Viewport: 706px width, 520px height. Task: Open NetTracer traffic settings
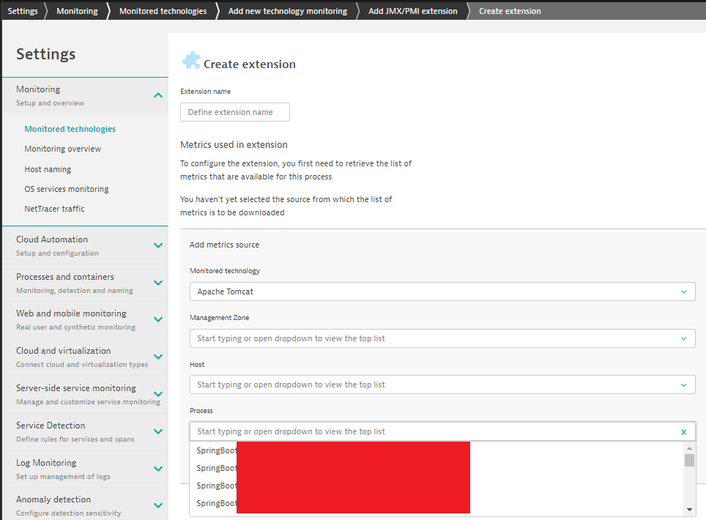(54, 209)
